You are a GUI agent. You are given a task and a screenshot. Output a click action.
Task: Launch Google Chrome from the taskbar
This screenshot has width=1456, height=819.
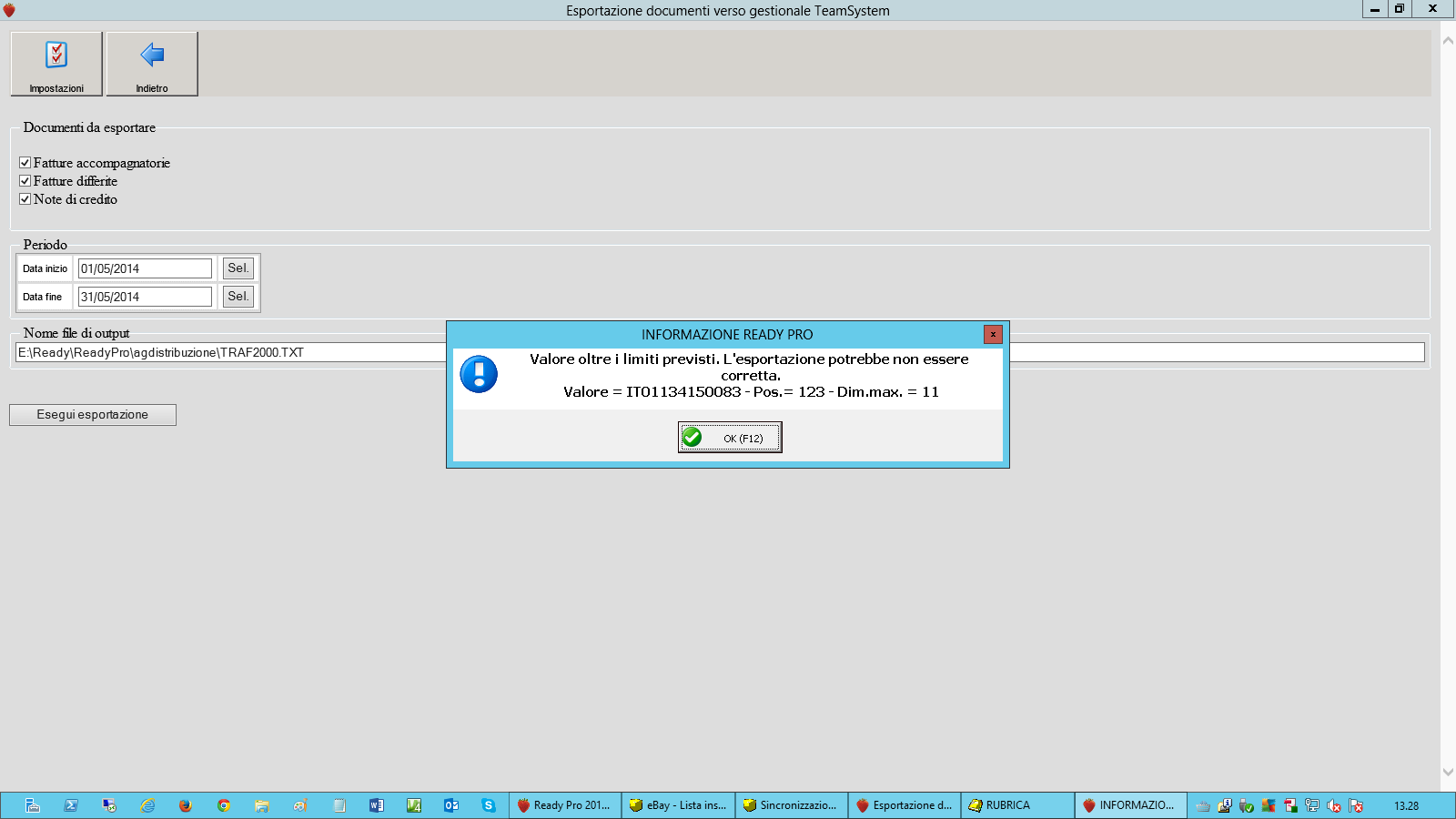pyautogui.click(x=224, y=805)
